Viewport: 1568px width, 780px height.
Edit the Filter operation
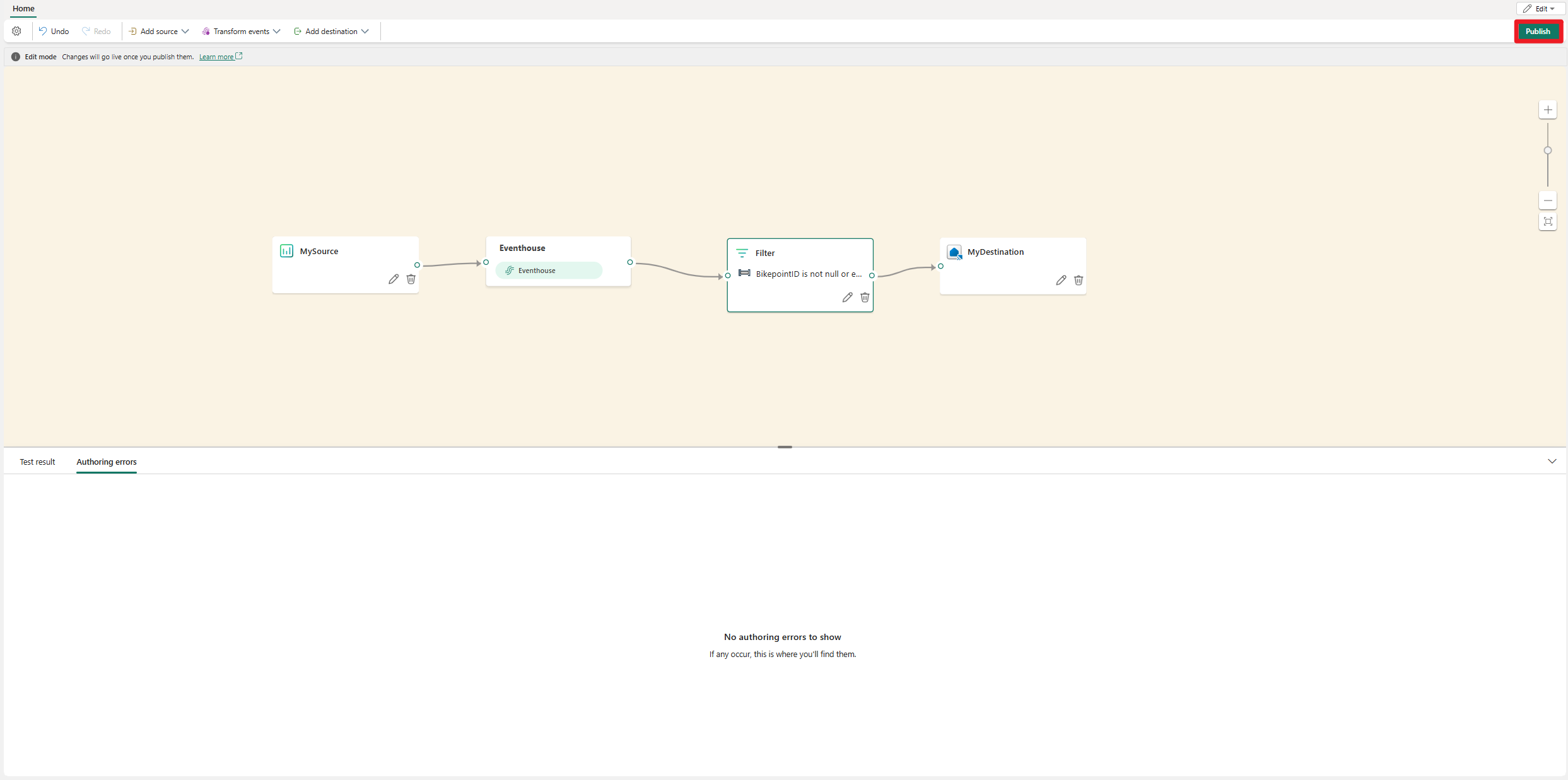pyautogui.click(x=847, y=297)
